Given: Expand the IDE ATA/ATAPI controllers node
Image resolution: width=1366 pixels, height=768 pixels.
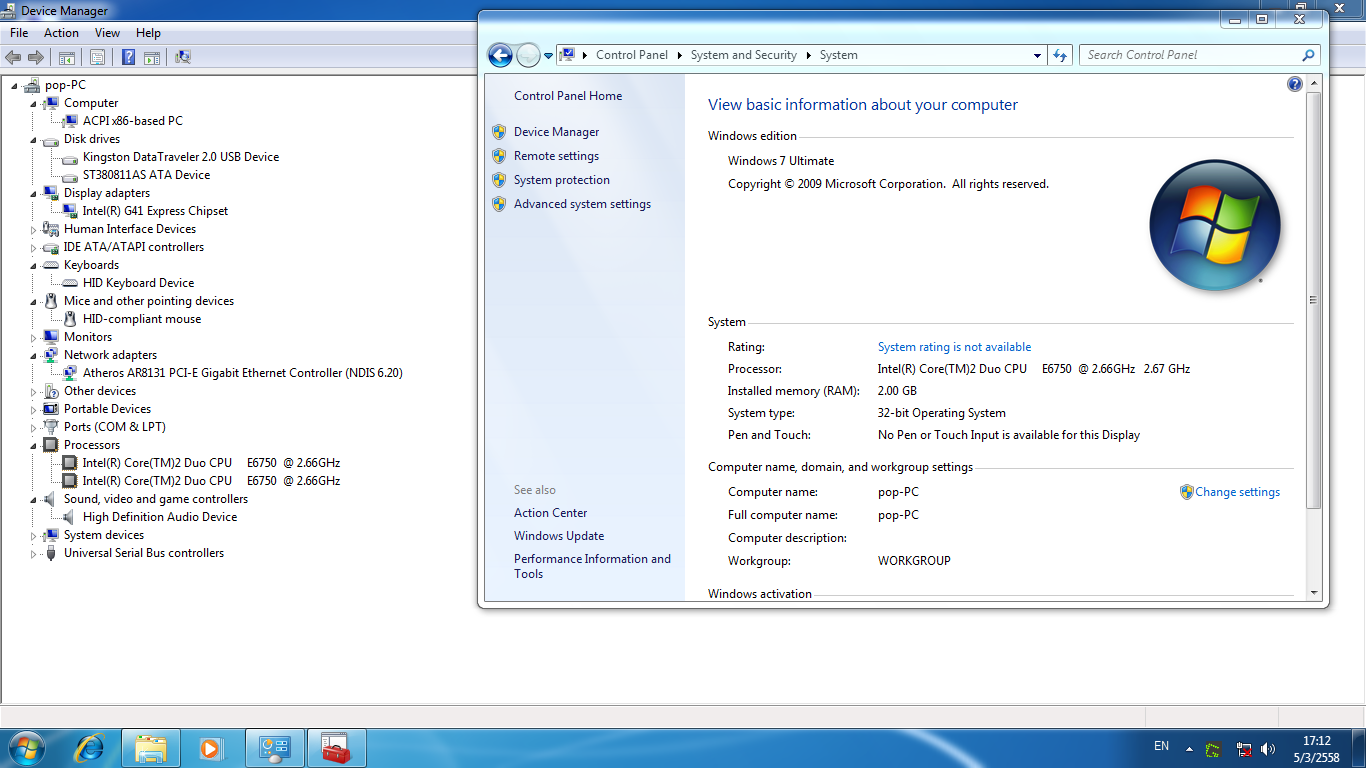Looking at the screenshot, I should point(33,248).
